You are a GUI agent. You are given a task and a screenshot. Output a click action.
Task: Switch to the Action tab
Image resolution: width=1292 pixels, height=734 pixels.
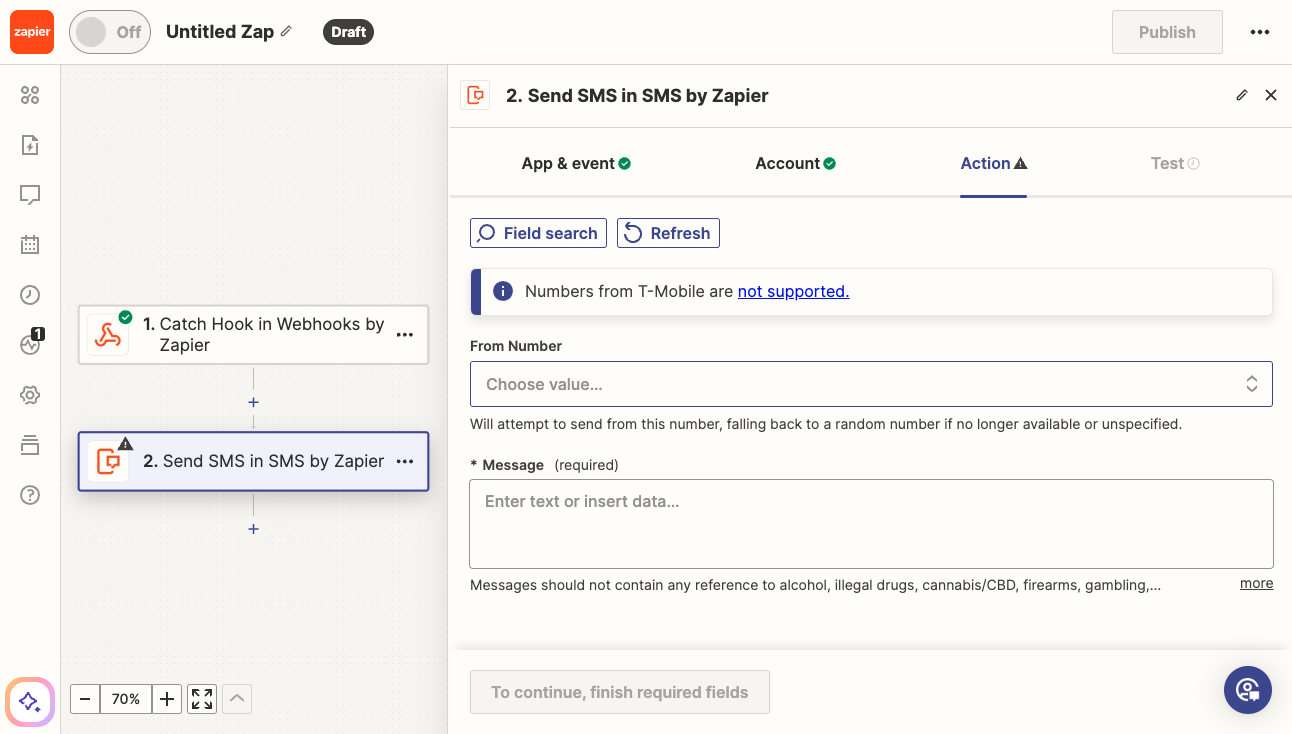pos(994,163)
